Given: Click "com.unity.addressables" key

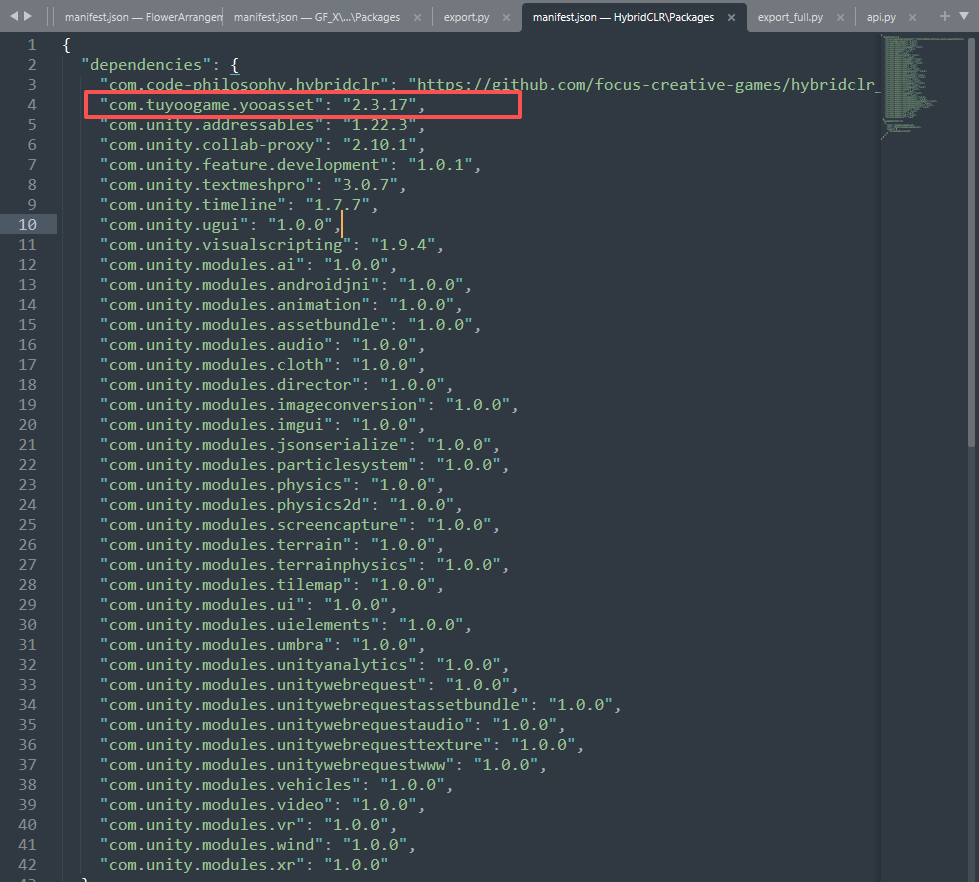Looking at the screenshot, I should click(212, 125).
